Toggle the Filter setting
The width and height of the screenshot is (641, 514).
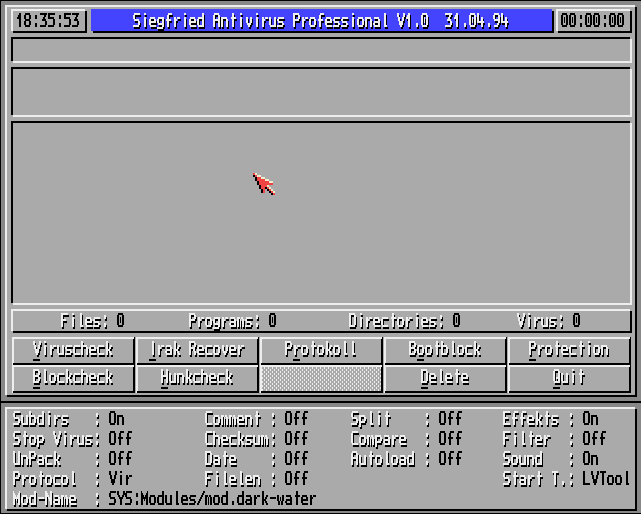pos(554,439)
